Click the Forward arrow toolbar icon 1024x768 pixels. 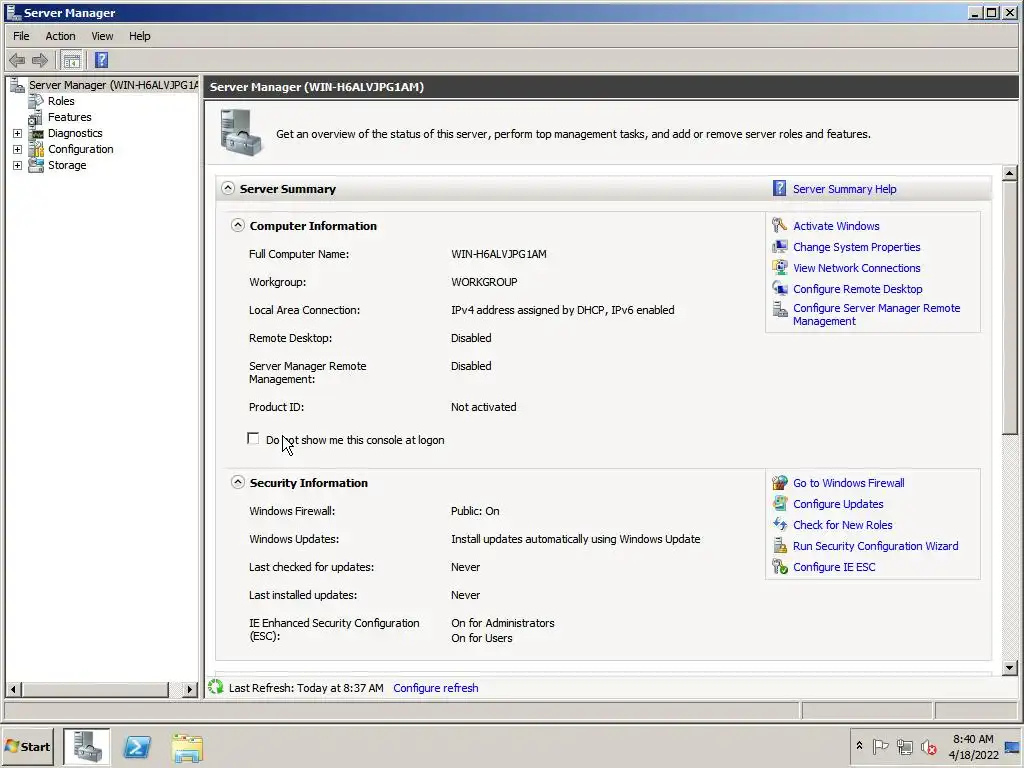(x=40, y=61)
